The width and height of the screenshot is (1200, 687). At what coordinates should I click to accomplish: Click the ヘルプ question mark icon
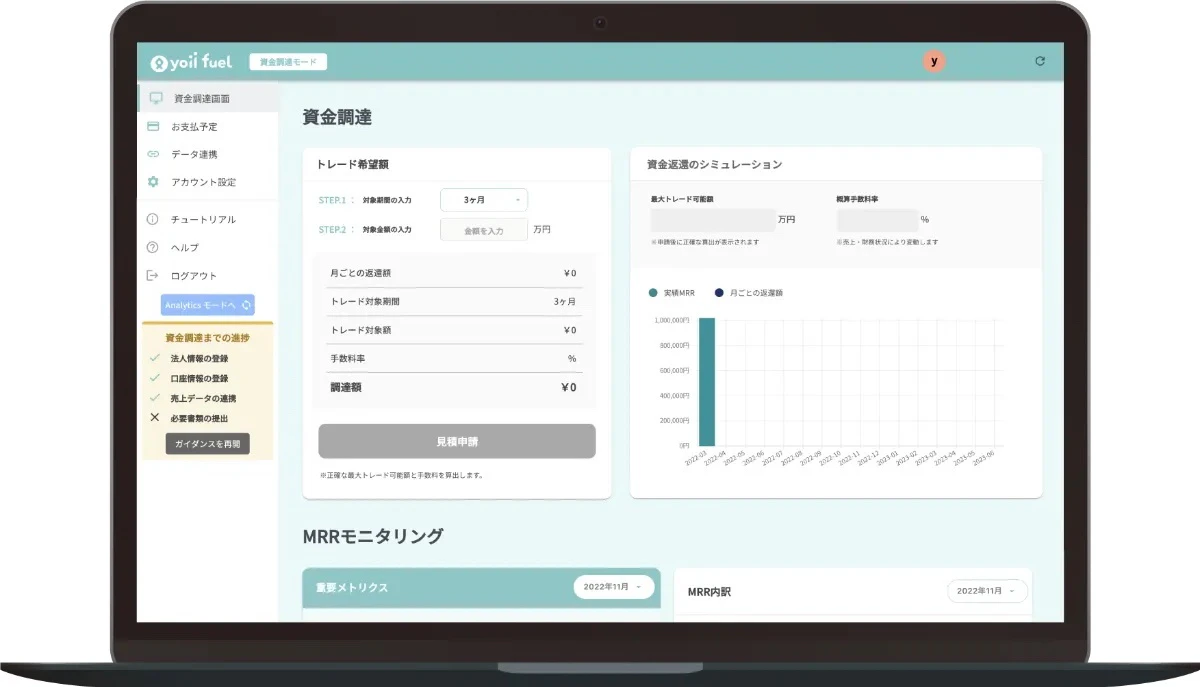pyautogui.click(x=155, y=247)
